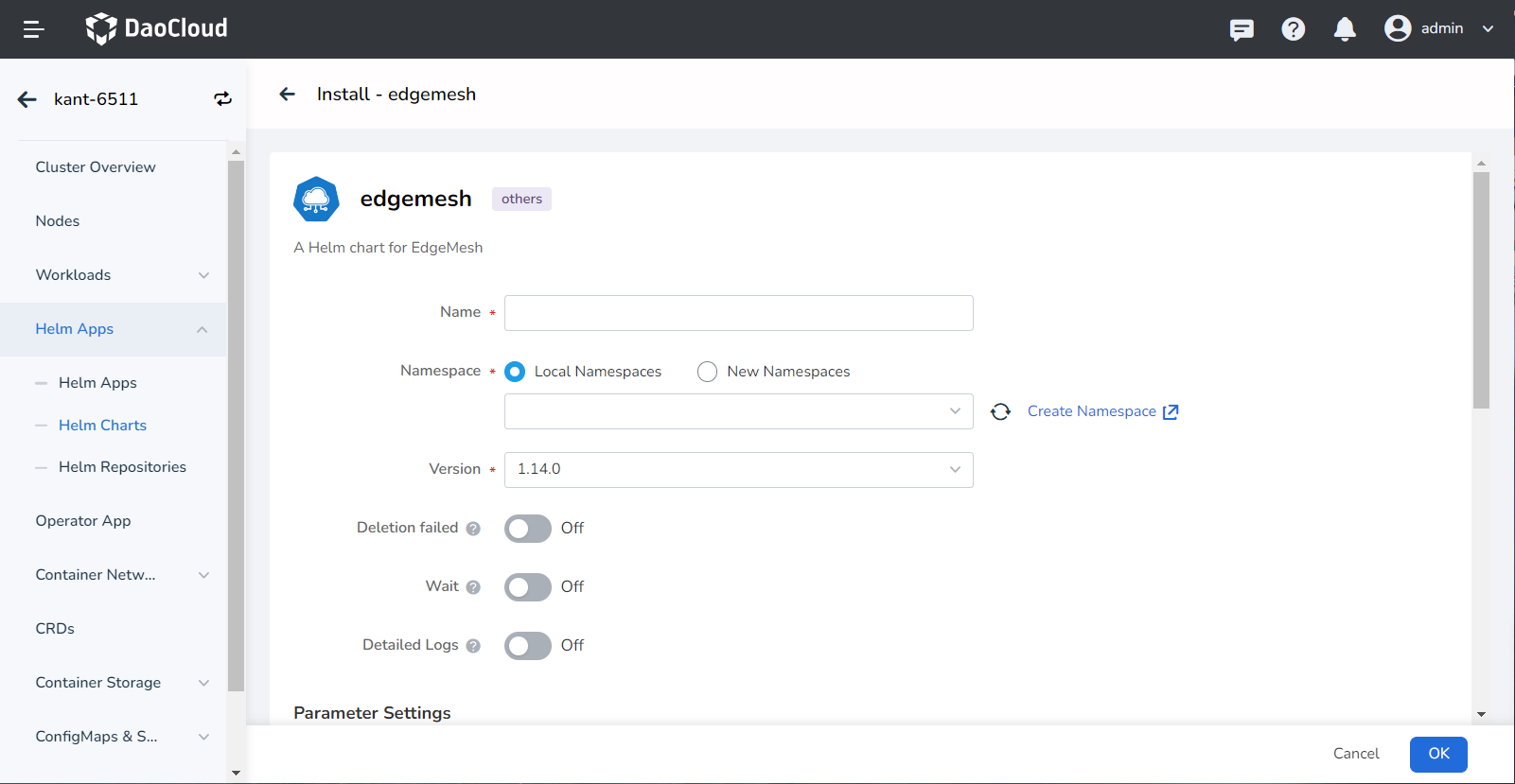
Task: Select the New Namespaces radio option
Action: coord(707,372)
